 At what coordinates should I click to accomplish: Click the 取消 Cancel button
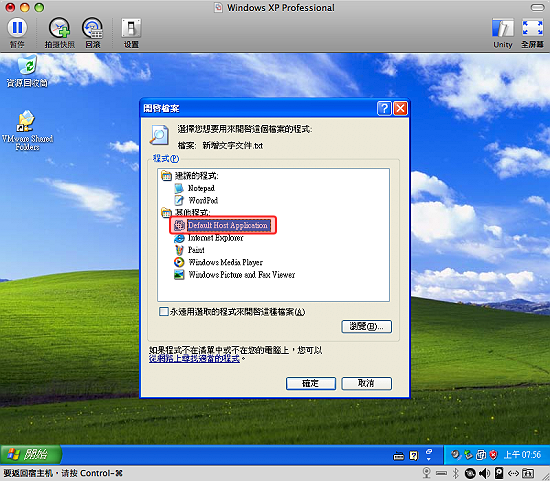click(367, 383)
